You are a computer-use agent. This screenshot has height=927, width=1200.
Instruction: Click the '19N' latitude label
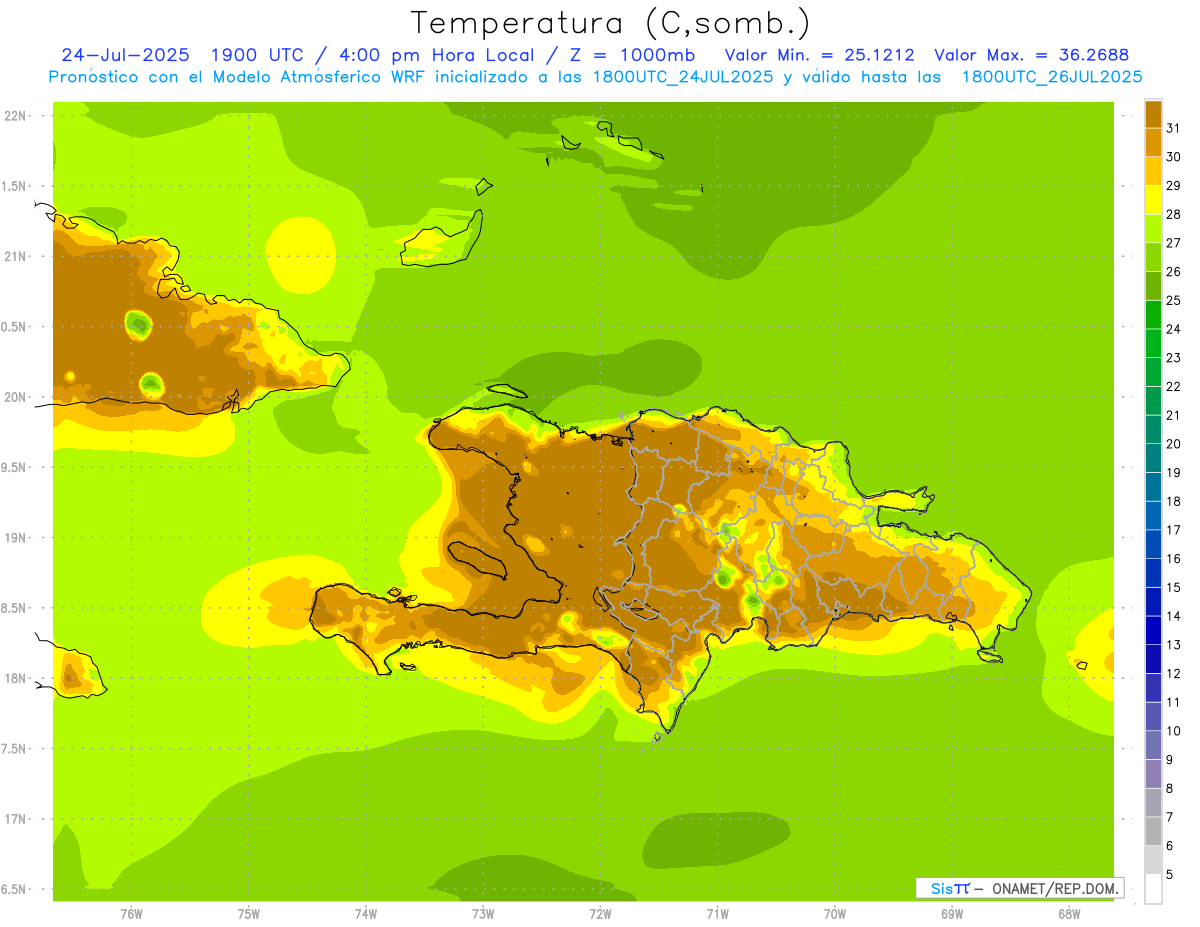15,537
